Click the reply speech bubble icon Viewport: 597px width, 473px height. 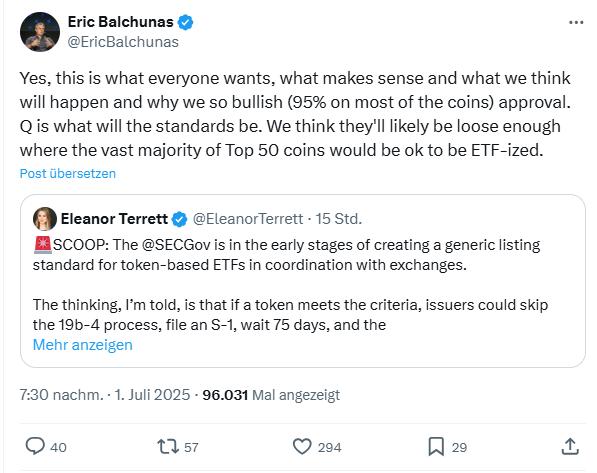(35, 446)
